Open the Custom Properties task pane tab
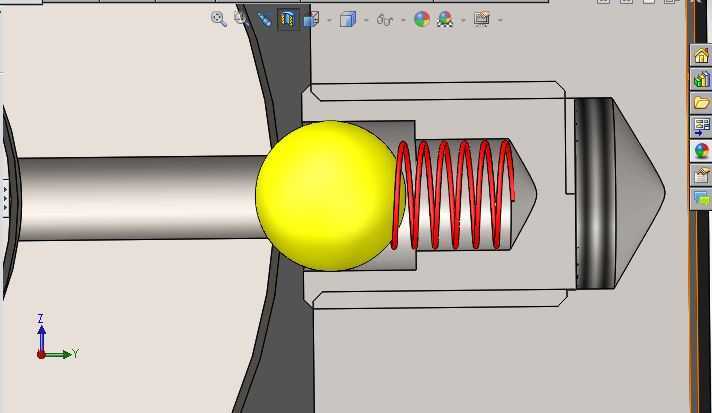This screenshot has height=413, width=712. [x=701, y=175]
